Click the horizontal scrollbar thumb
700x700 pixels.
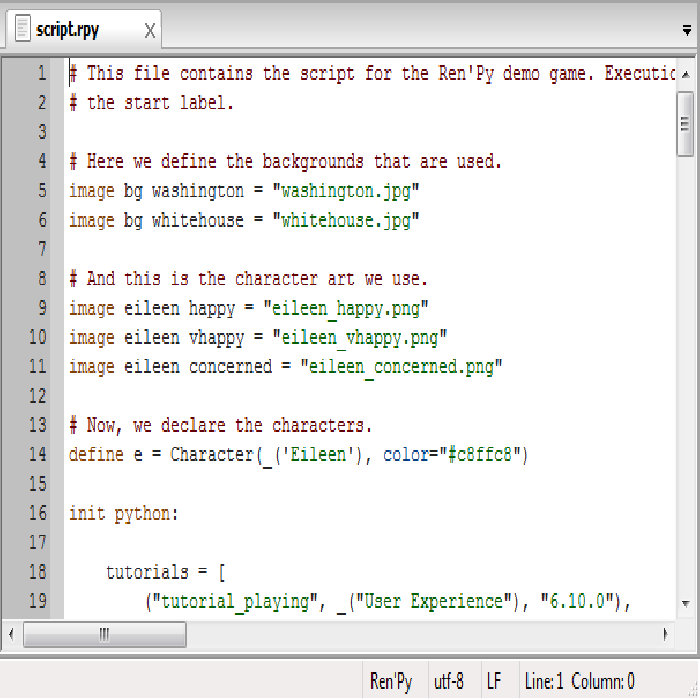[104, 634]
